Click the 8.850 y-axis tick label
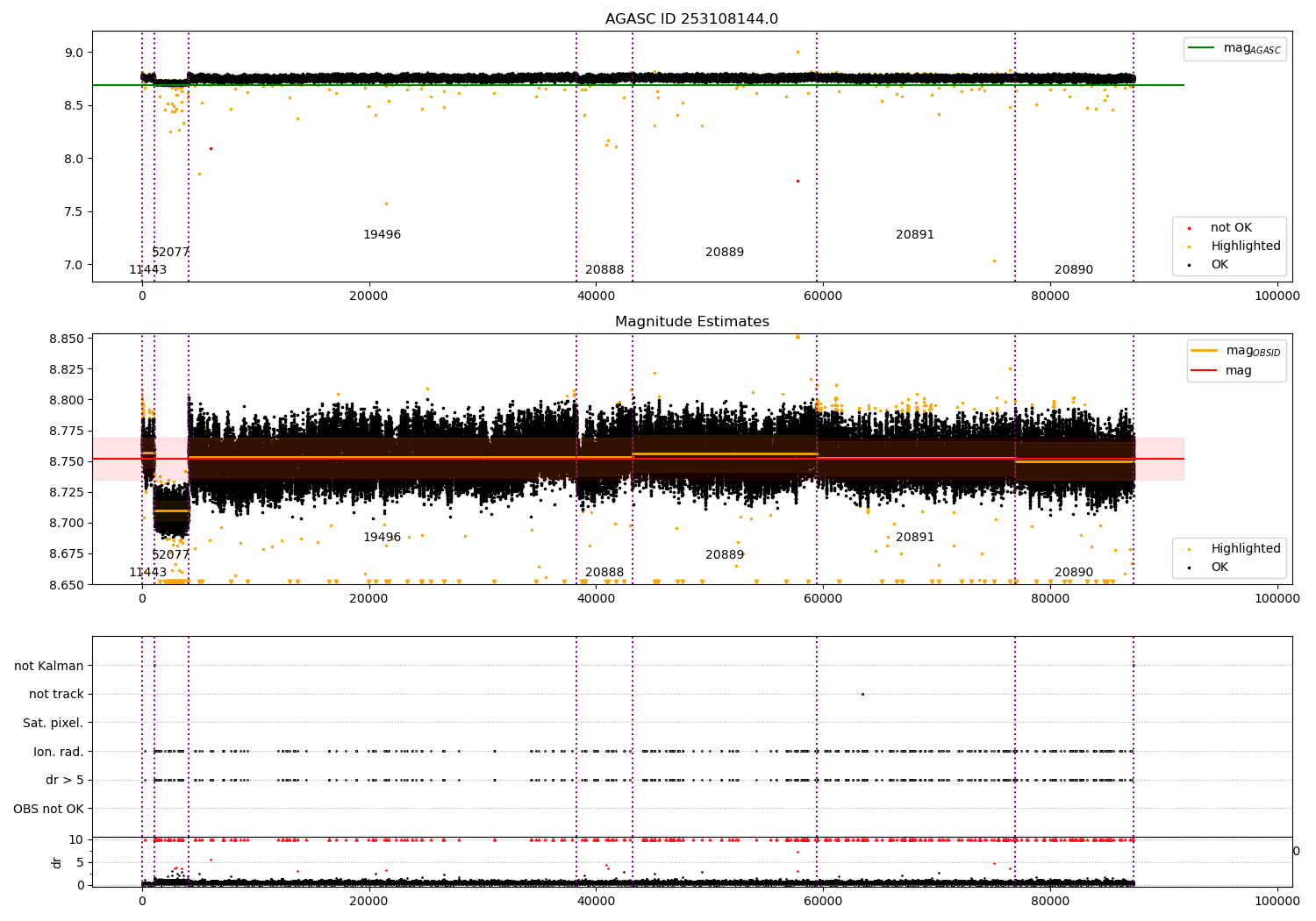Viewport: 1316px width, 921px height. tap(68, 339)
